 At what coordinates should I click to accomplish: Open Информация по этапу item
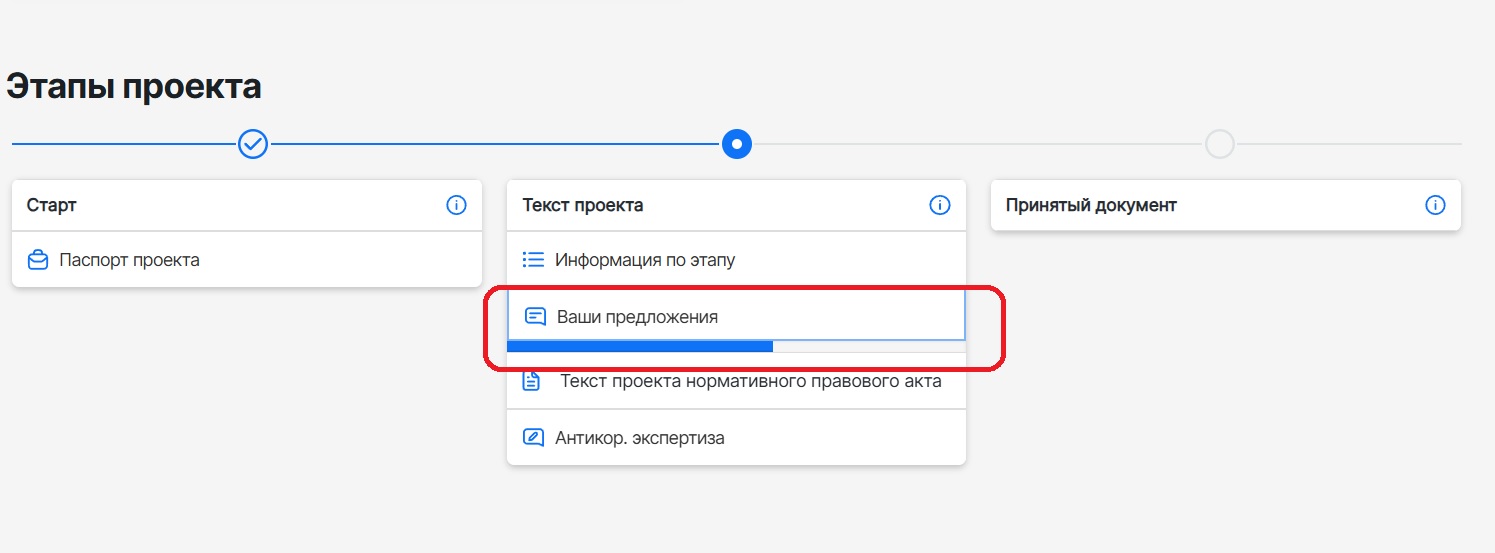pos(736,260)
